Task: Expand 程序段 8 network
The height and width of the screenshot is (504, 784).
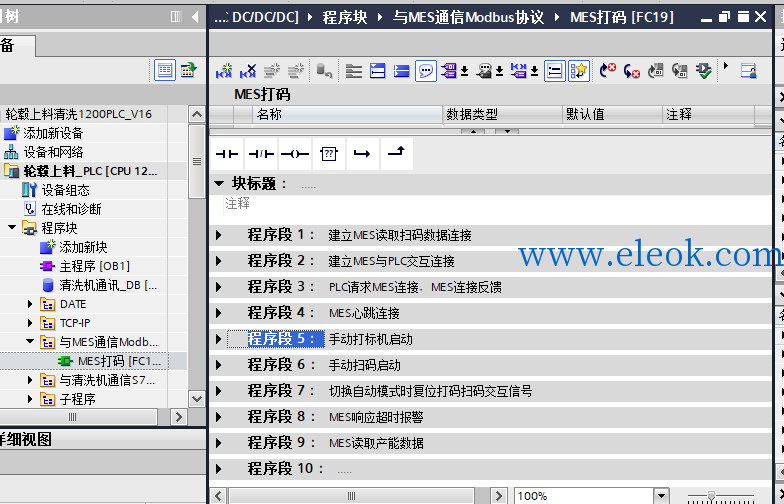Action: 218,417
